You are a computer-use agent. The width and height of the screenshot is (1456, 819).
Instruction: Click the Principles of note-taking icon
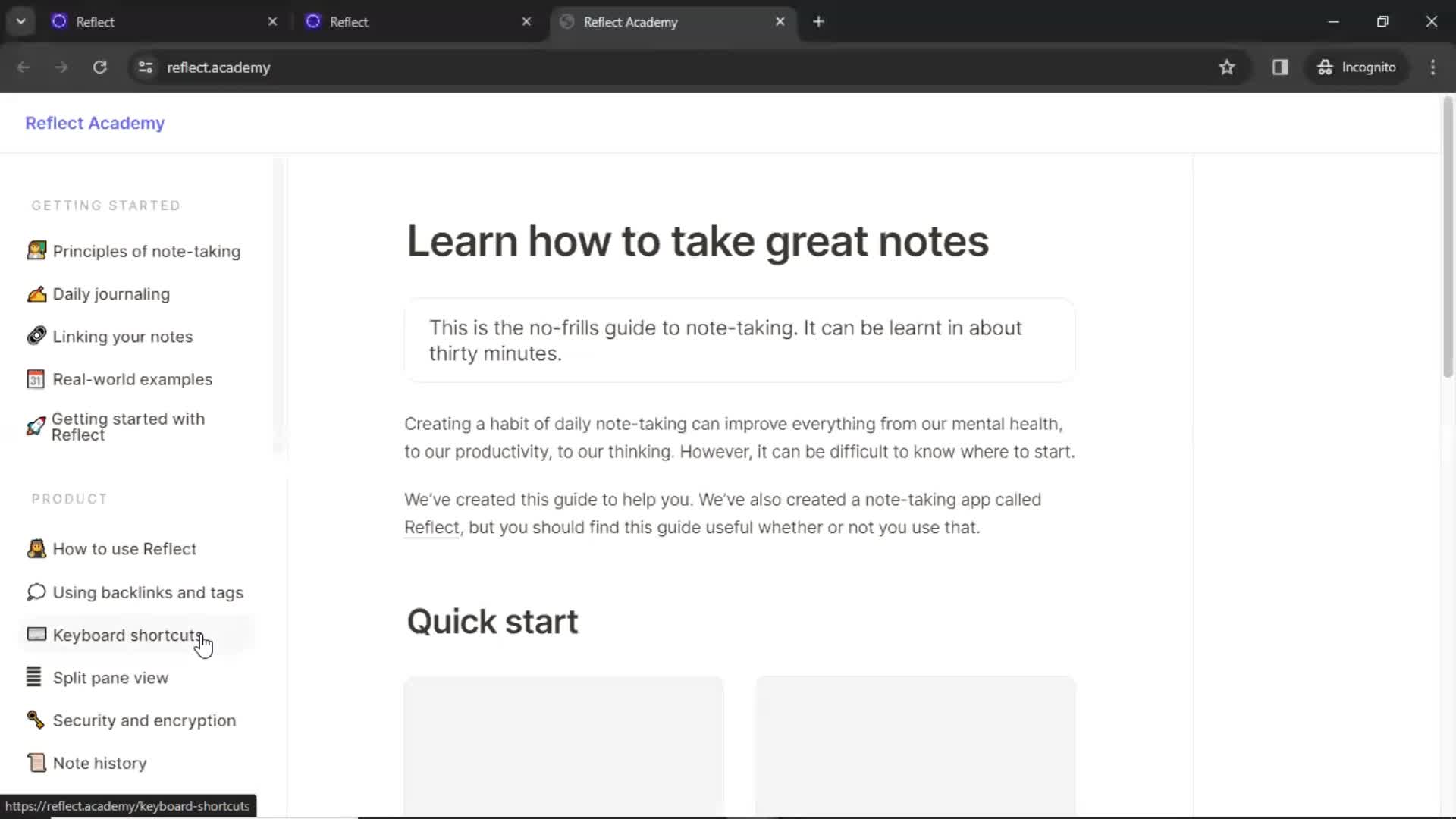pos(36,251)
